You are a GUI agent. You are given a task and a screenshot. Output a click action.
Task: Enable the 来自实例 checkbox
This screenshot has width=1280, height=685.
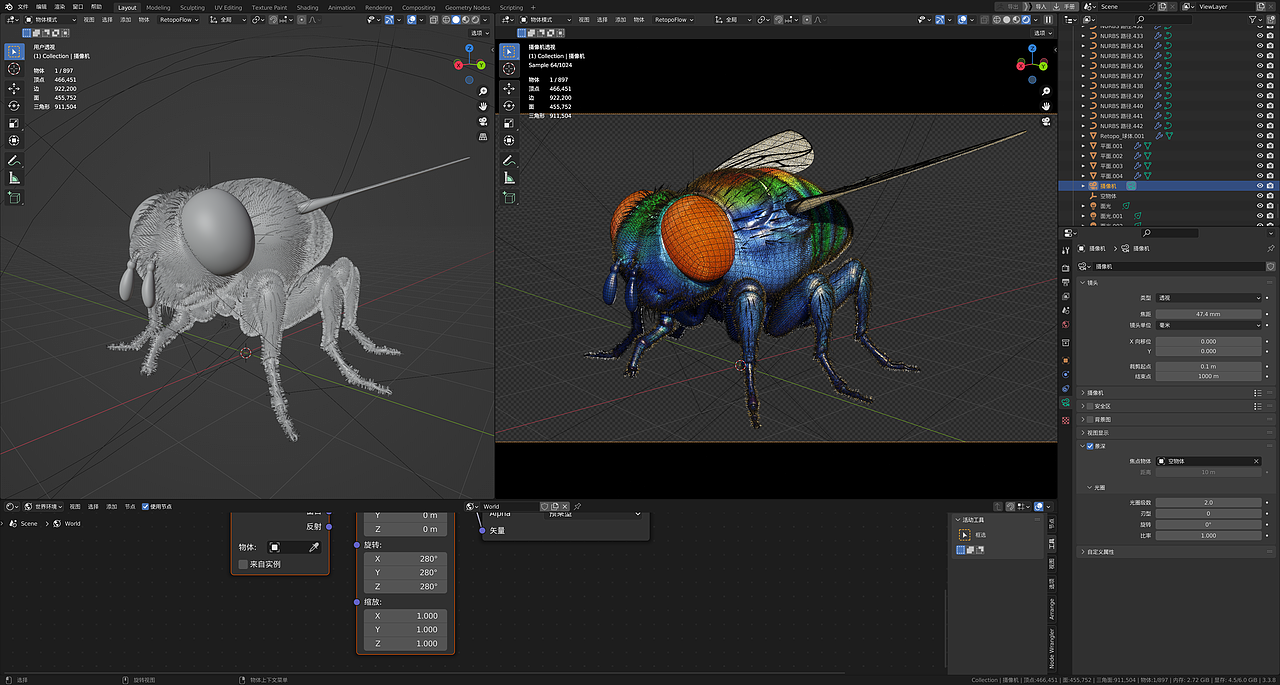coord(243,564)
